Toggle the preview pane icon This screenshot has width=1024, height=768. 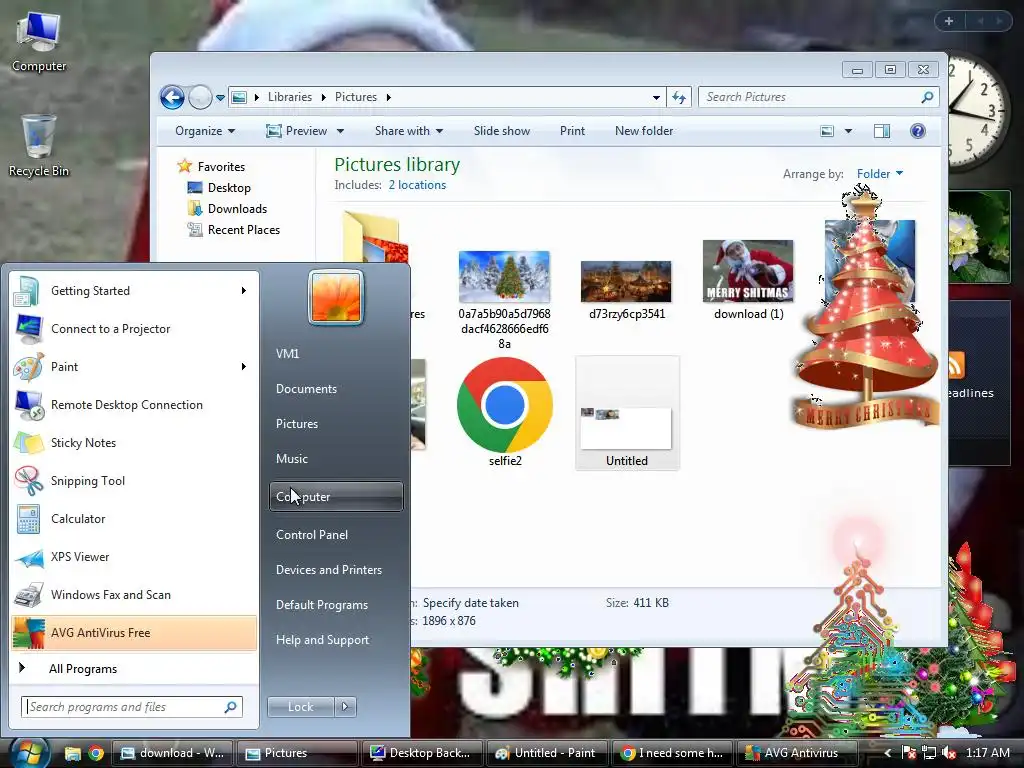[882, 131]
